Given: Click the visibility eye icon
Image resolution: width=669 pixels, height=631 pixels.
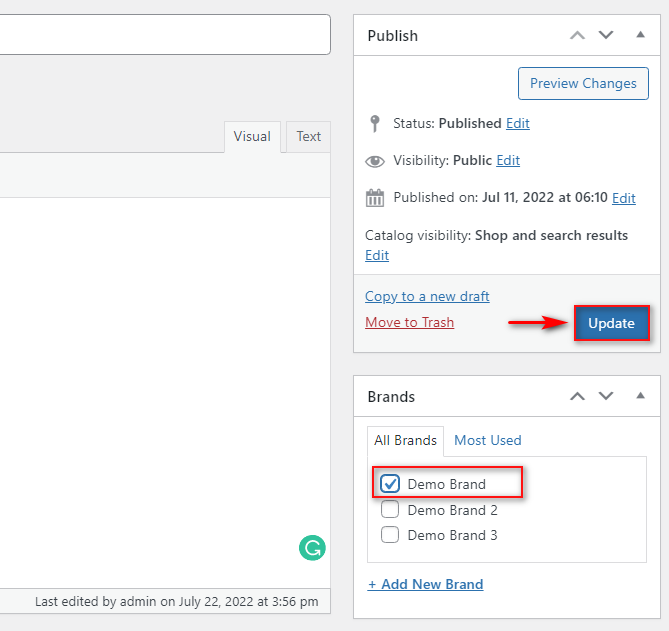Looking at the screenshot, I should click(x=375, y=161).
